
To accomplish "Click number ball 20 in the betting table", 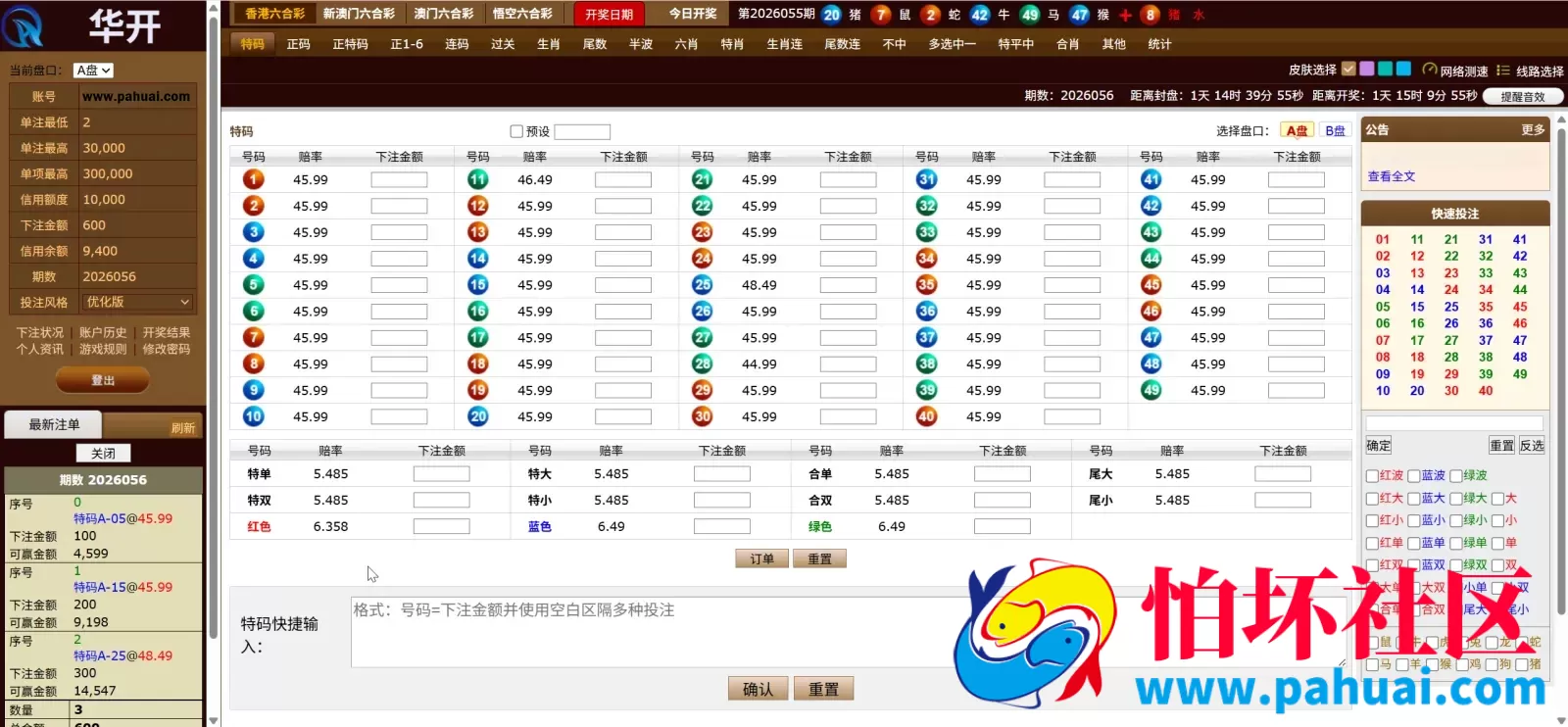I will coord(477,416).
